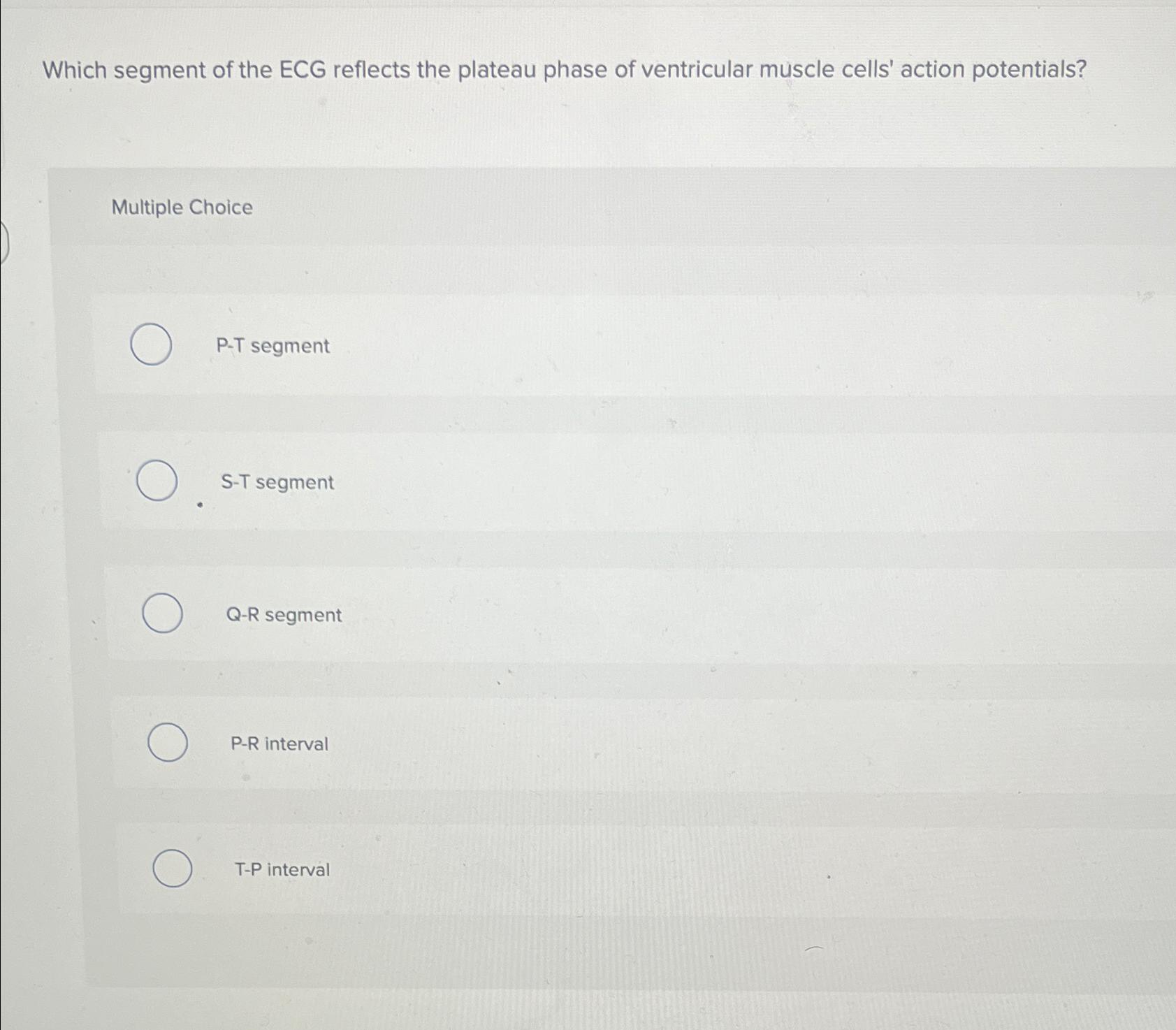The height and width of the screenshot is (1030, 1176).
Task: Click the Q-R segment answer text
Action: pos(283,614)
